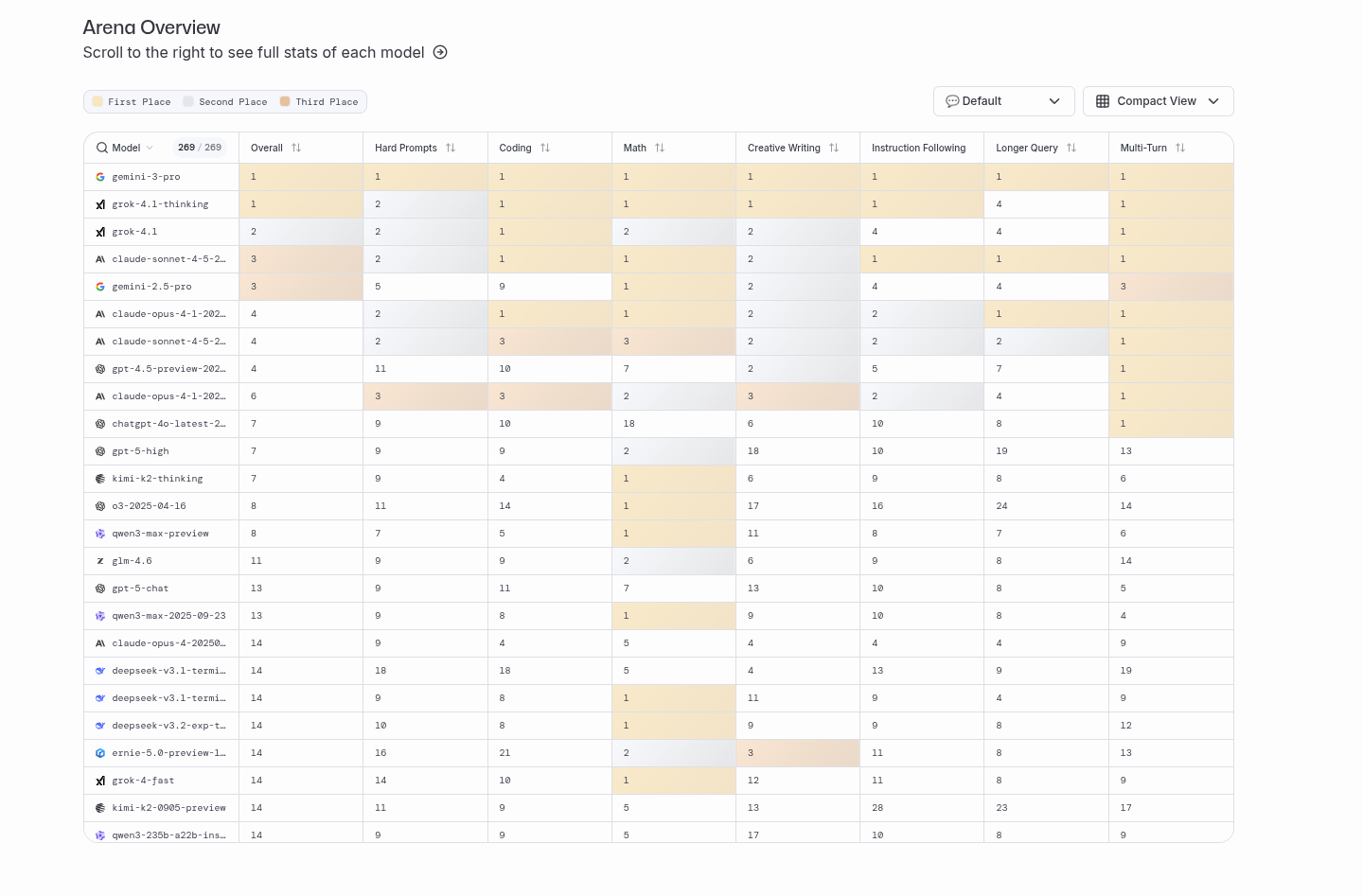Click the 269 / 269 model count badge
This screenshot has height=896, width=1363.
(200, 148)
